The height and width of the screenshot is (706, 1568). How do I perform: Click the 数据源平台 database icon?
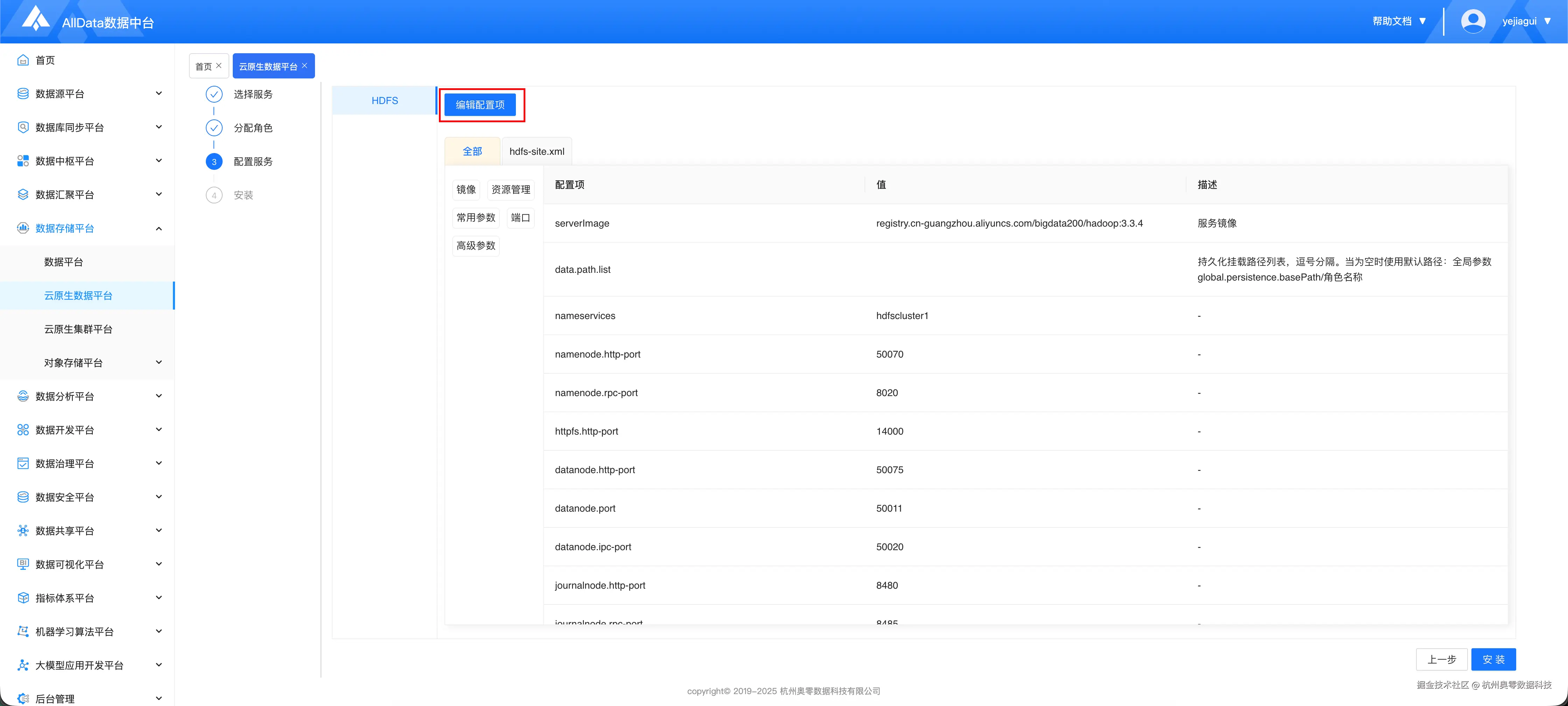(23, 93)
